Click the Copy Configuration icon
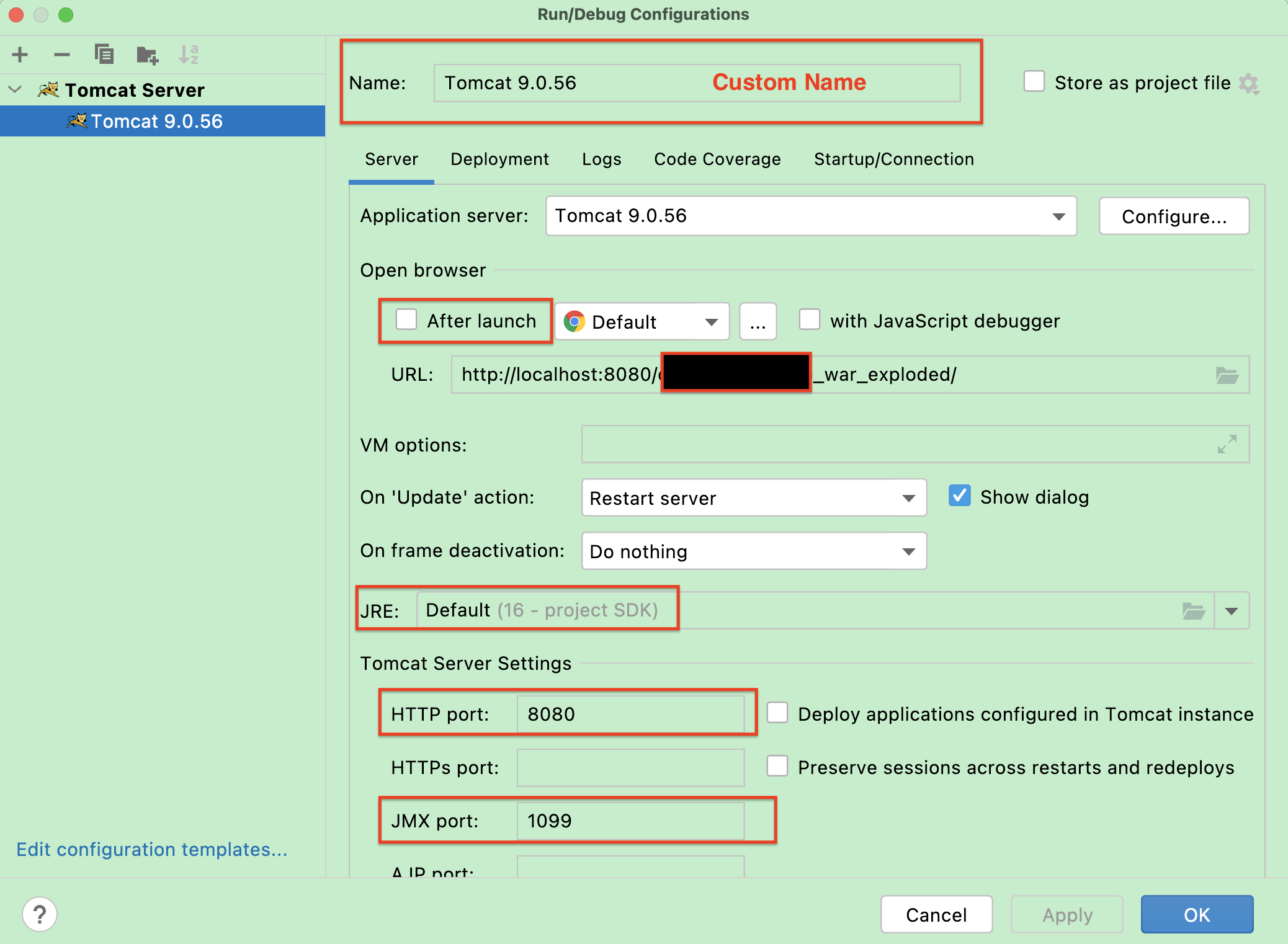 point(104,55)
